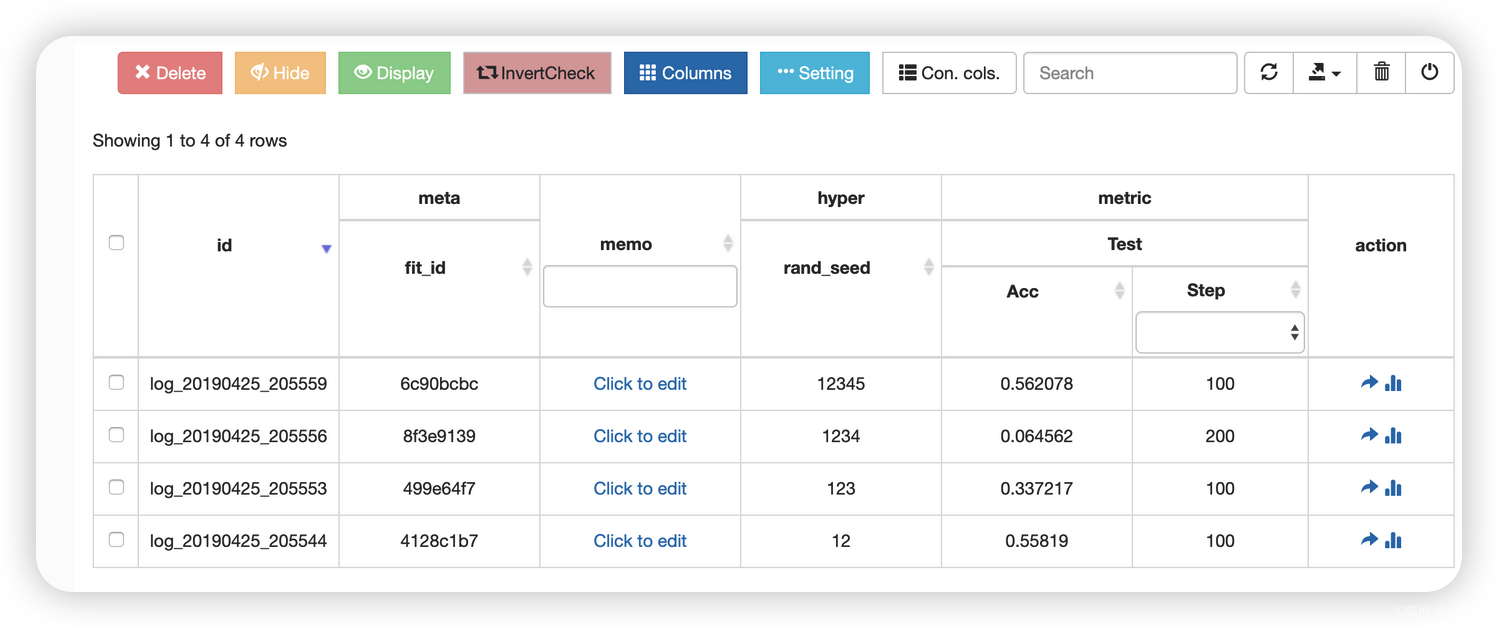Click the orange Hide button
The width and height of the screenshot is (1498, 628).
coord(280,73)
